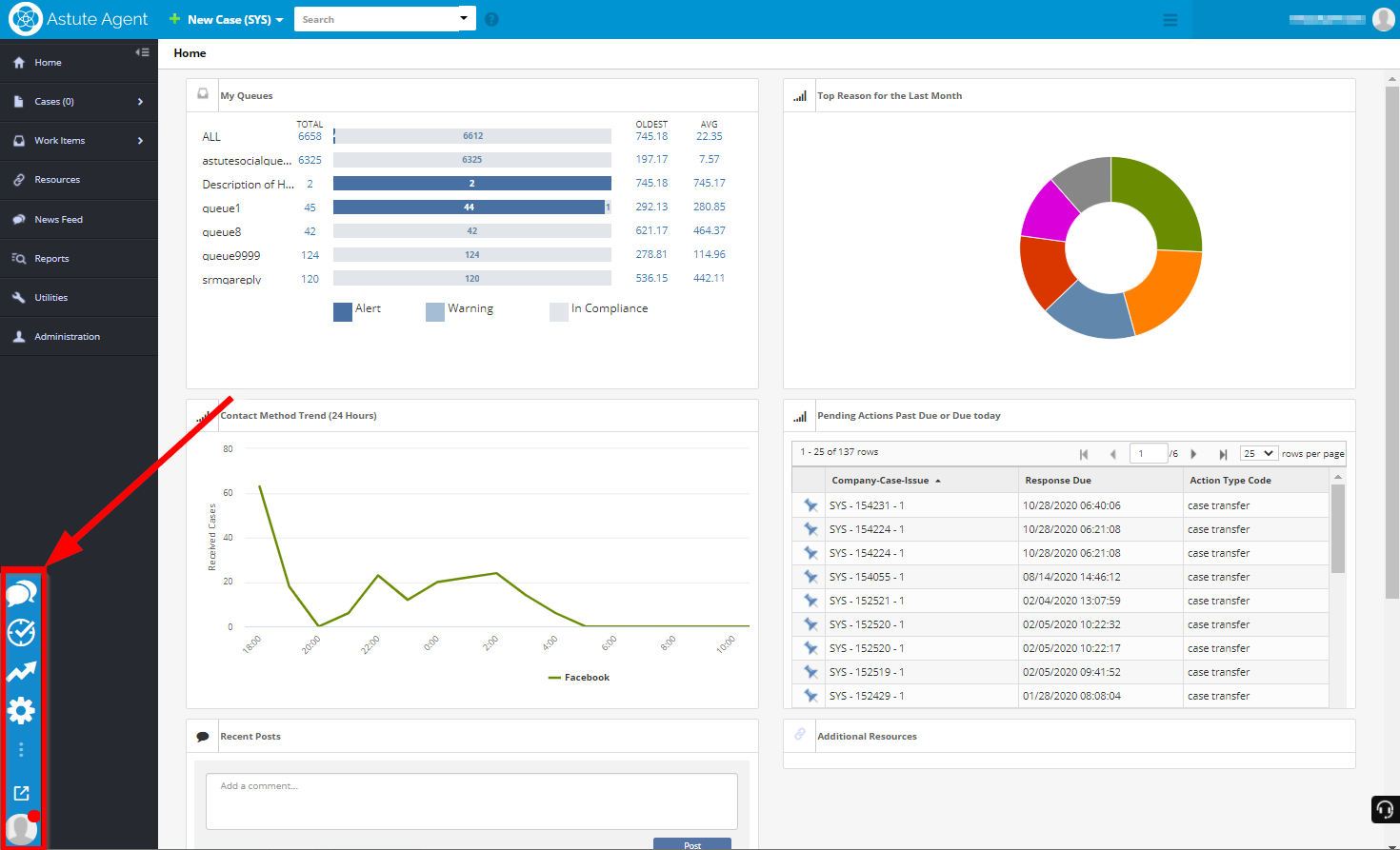This screenshot has width=1400, height=850.
Task: Open Administration in the sidebar
Action: (x=67, y=337)
